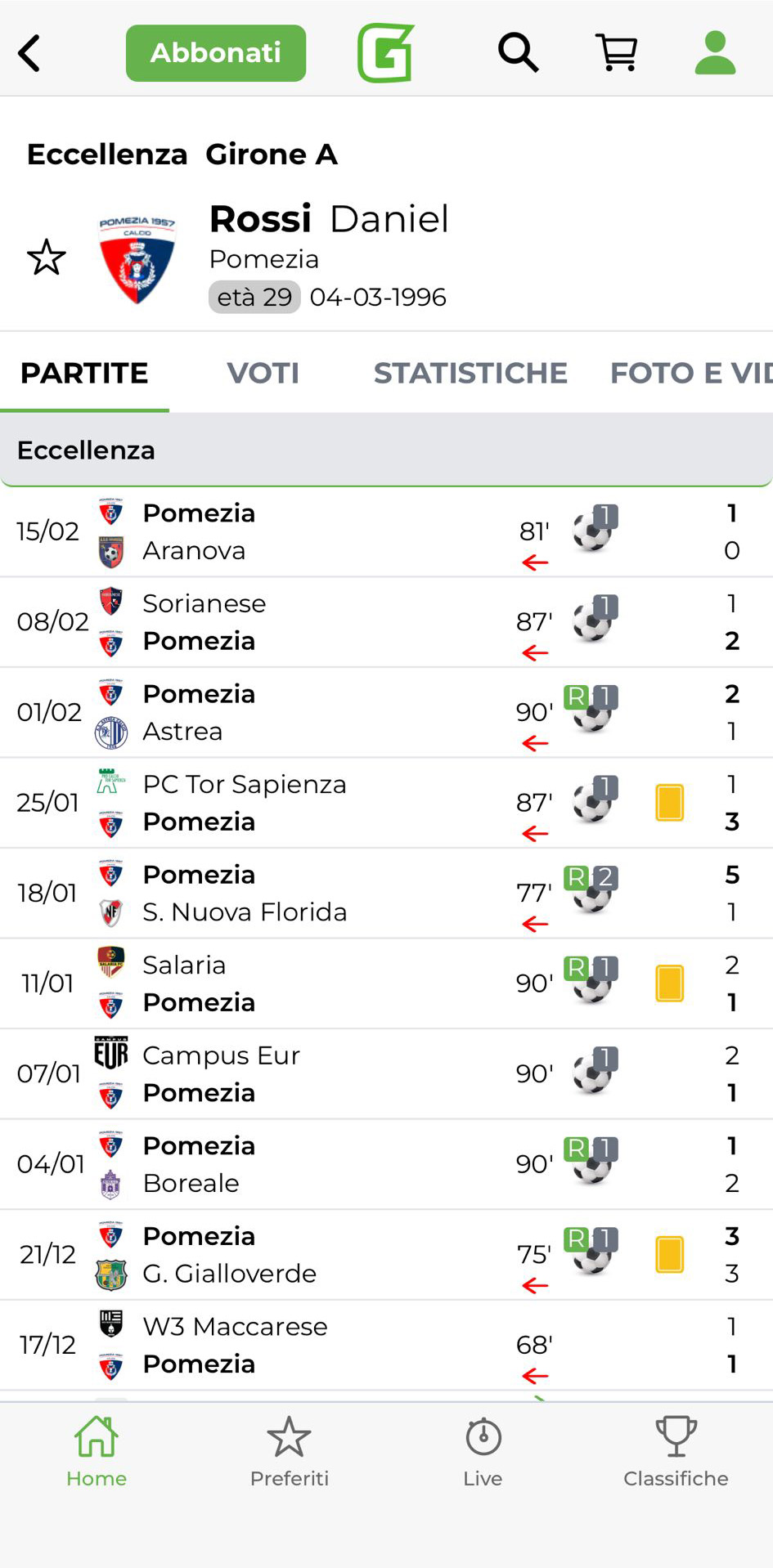Select the Eccellenza section header
Screen dimensions: 773x1568
click(386, 450)
